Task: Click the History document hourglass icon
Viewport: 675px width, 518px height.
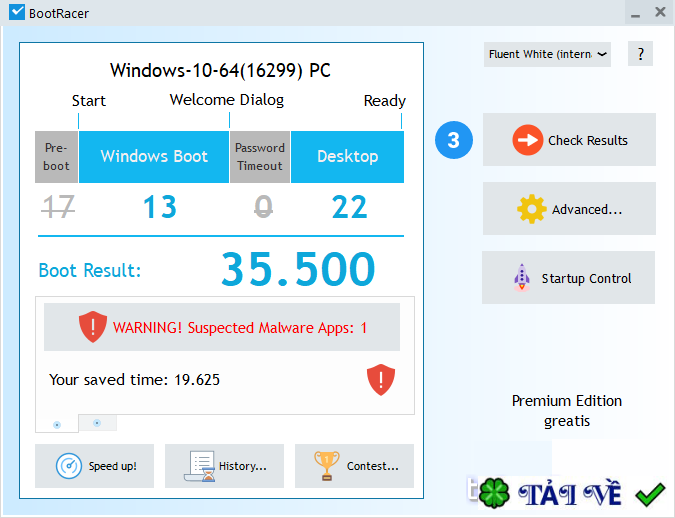Action: pyautogui.click(x=200, y=466)
